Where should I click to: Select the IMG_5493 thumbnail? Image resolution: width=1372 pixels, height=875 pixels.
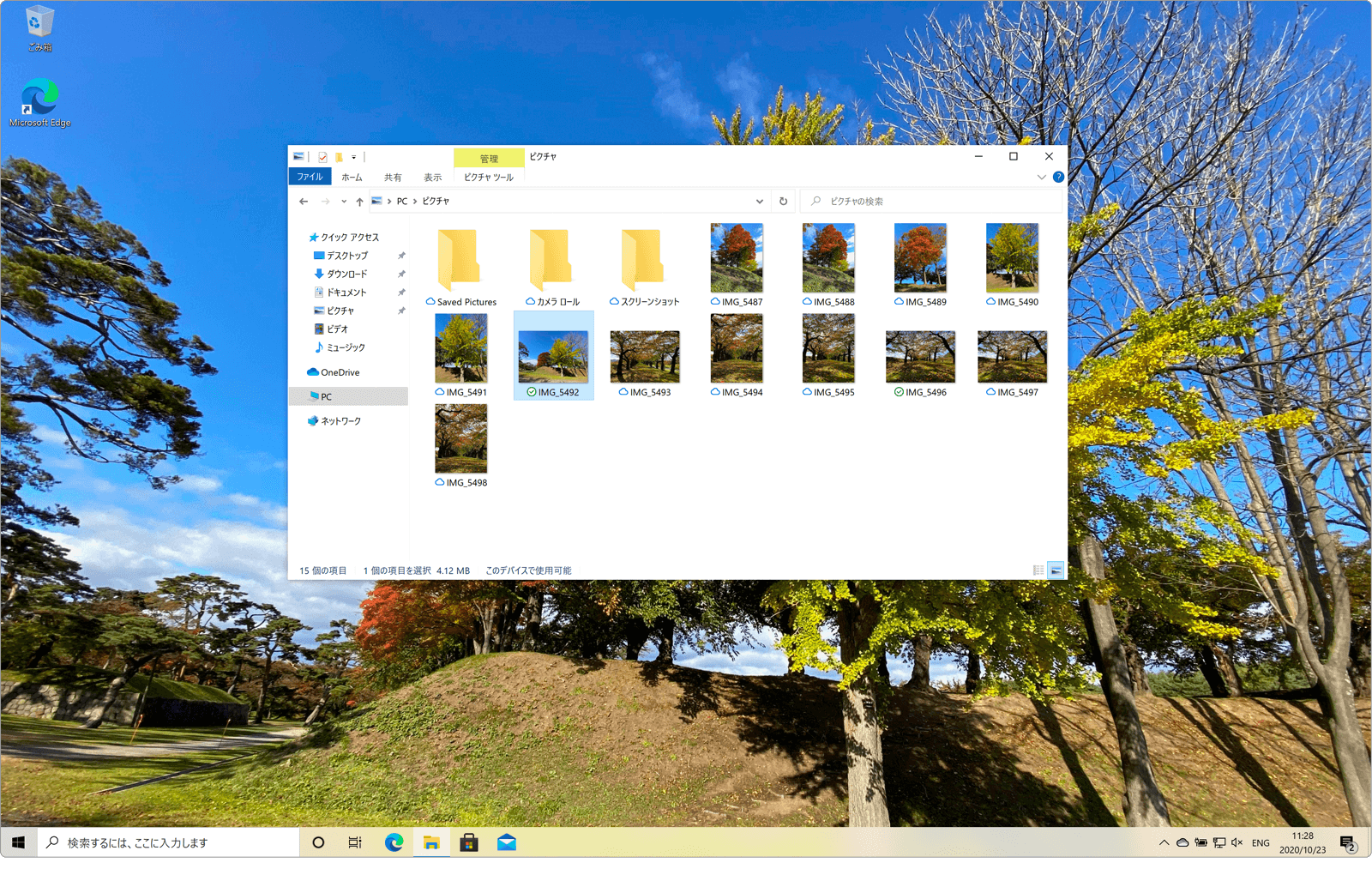point(645,356)
